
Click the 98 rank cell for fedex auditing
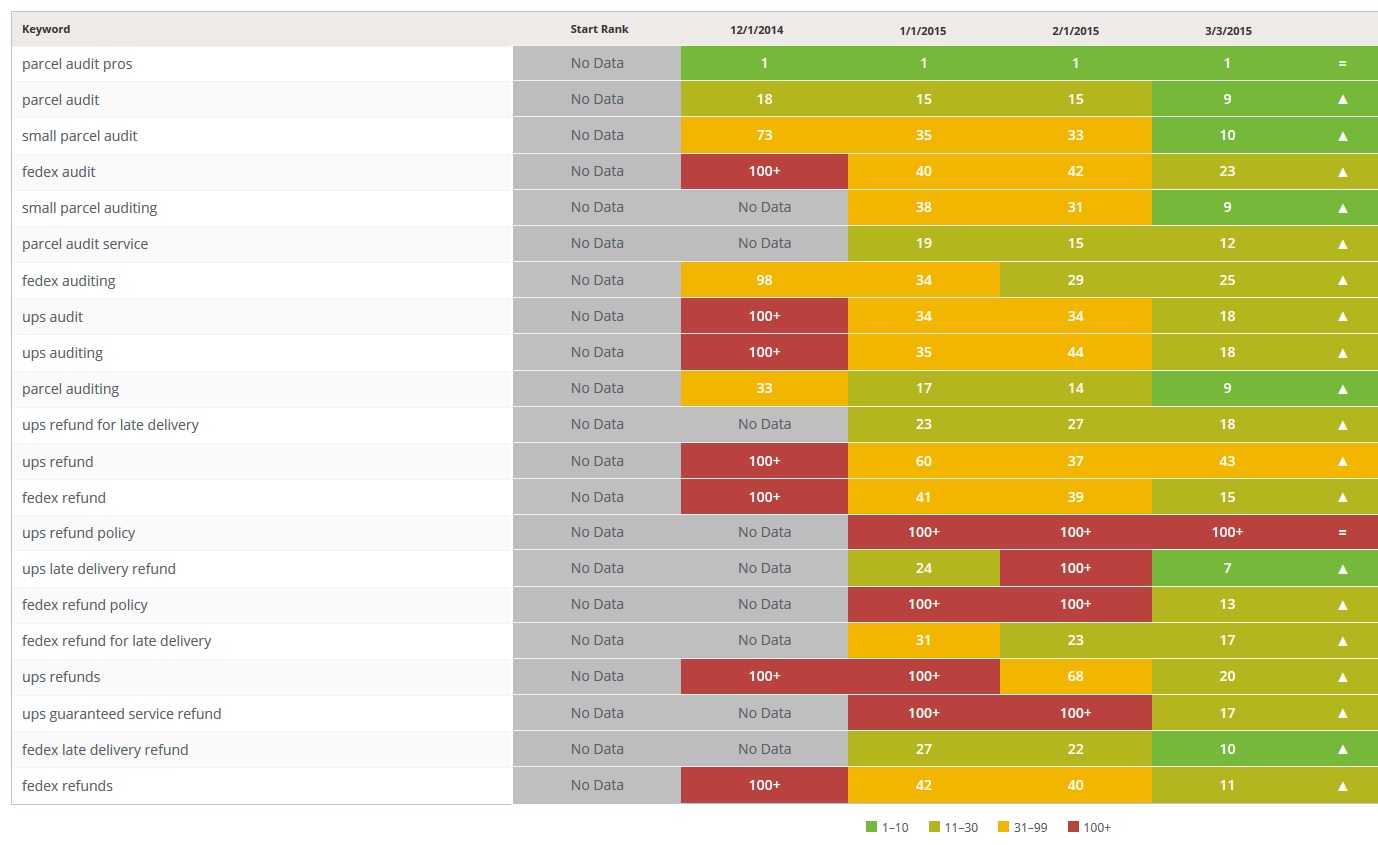point(764,280)
